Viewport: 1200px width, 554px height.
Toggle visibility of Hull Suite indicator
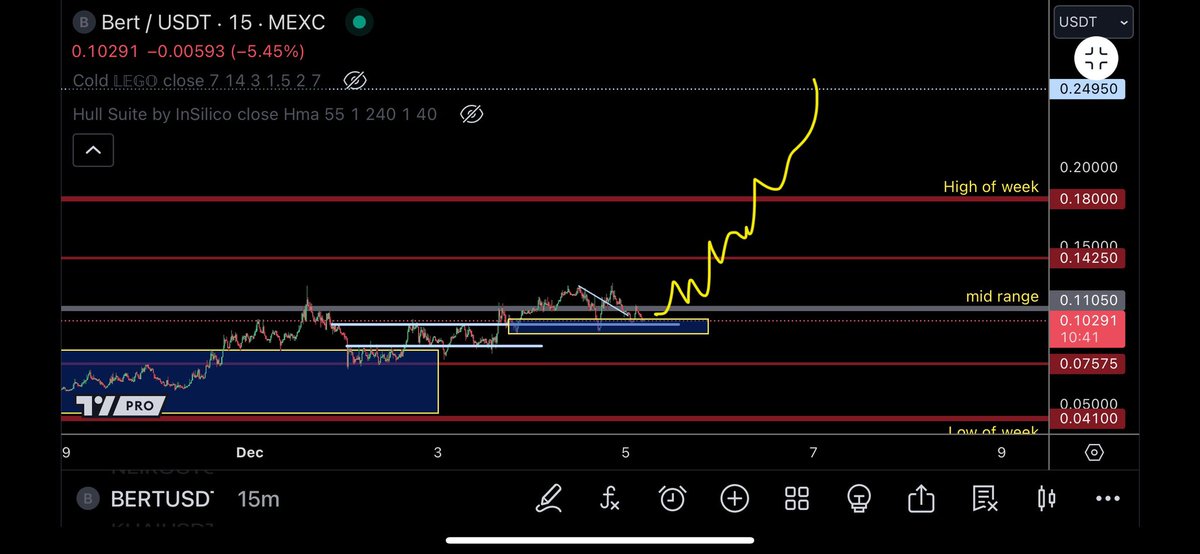point(471,114)
